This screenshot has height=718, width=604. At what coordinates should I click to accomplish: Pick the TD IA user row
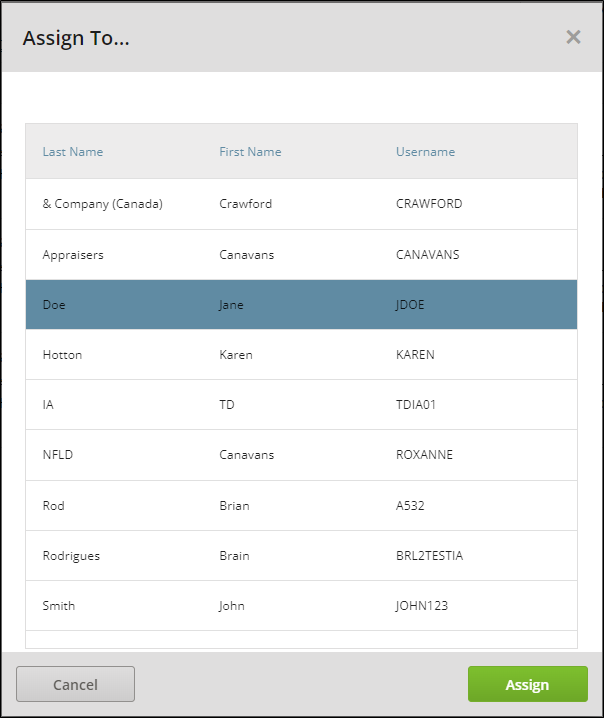(x=301, y=405)
